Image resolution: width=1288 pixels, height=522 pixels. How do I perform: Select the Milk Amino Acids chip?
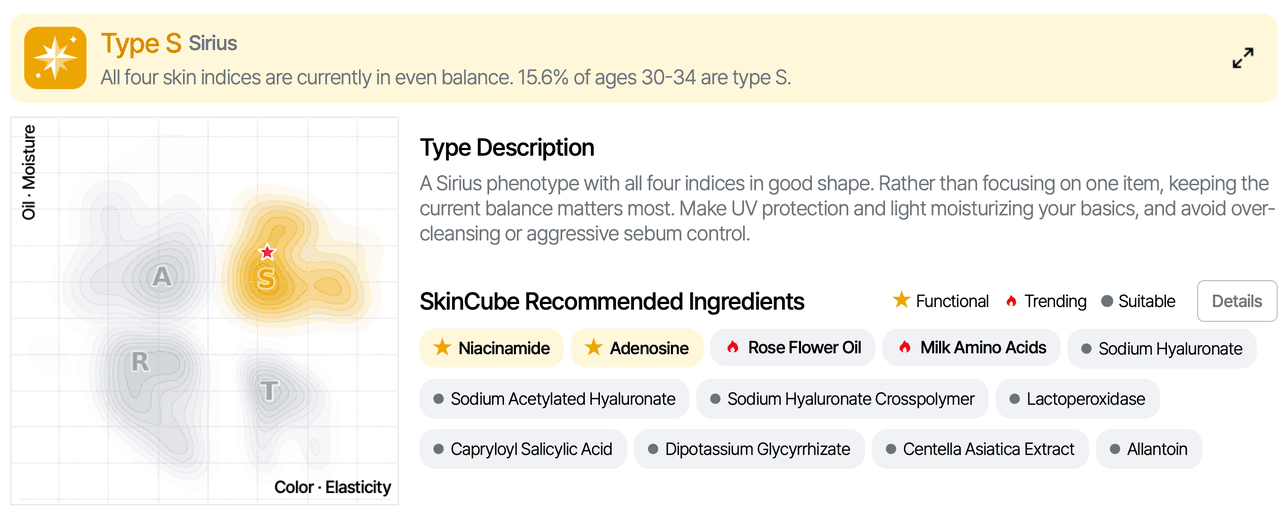point(971,347)
